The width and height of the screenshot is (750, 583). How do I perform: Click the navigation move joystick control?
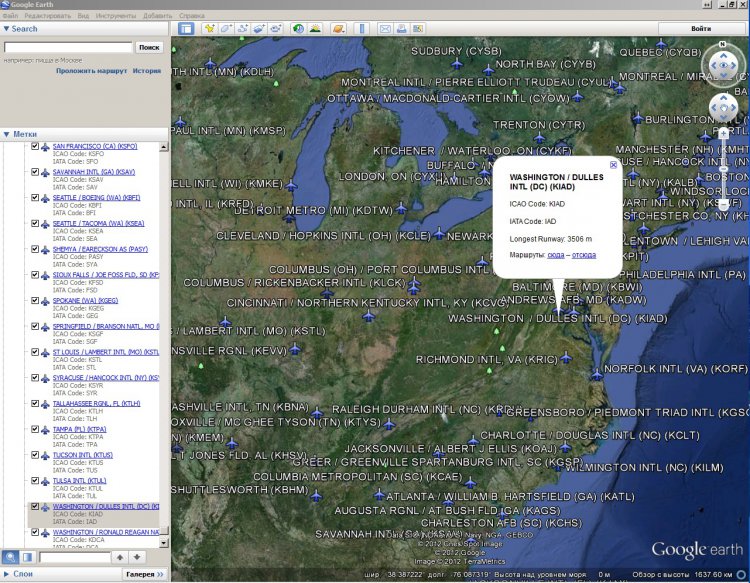tap(723, 108)
